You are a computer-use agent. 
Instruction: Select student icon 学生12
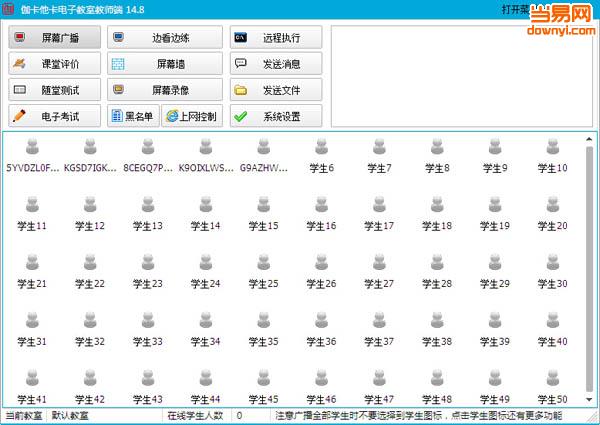[90, 205]
